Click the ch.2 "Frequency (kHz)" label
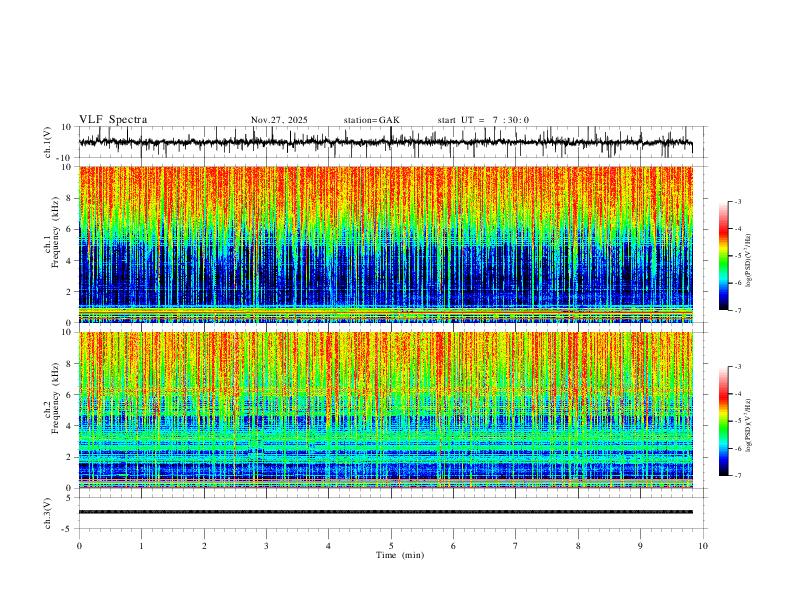 click(55, 398)
